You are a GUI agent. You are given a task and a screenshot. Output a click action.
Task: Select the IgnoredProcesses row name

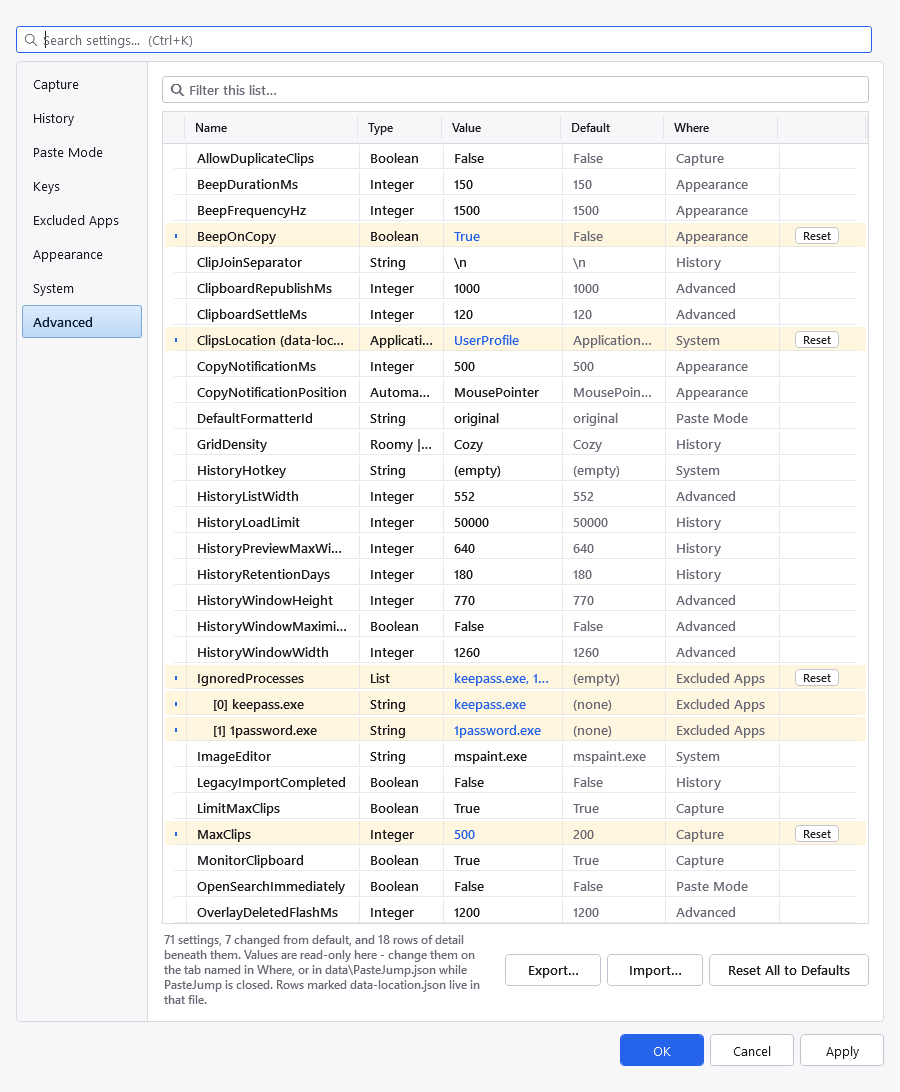pyautogui.click(x=250, y=678)
